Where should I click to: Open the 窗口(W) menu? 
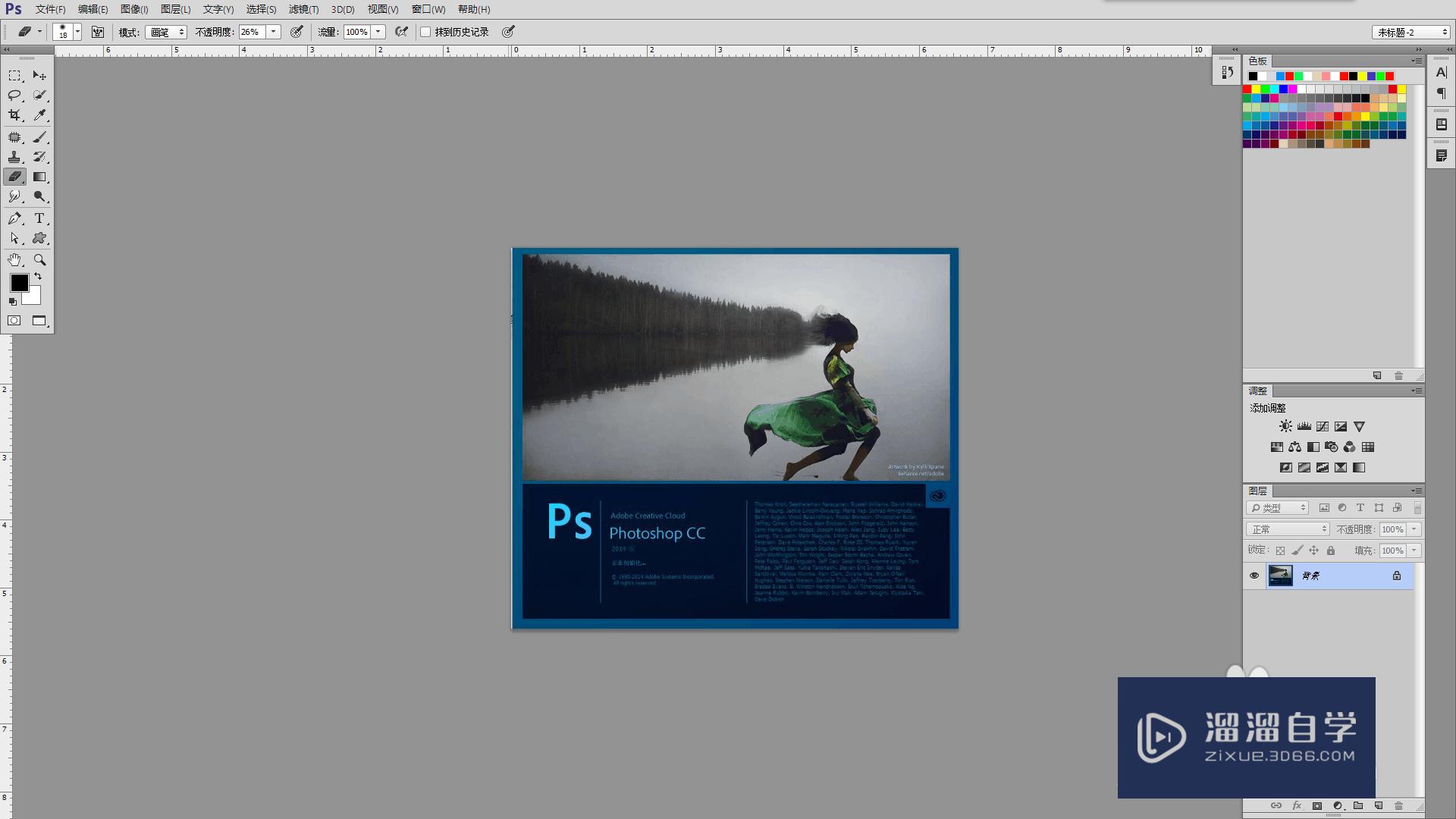[428, 9]
